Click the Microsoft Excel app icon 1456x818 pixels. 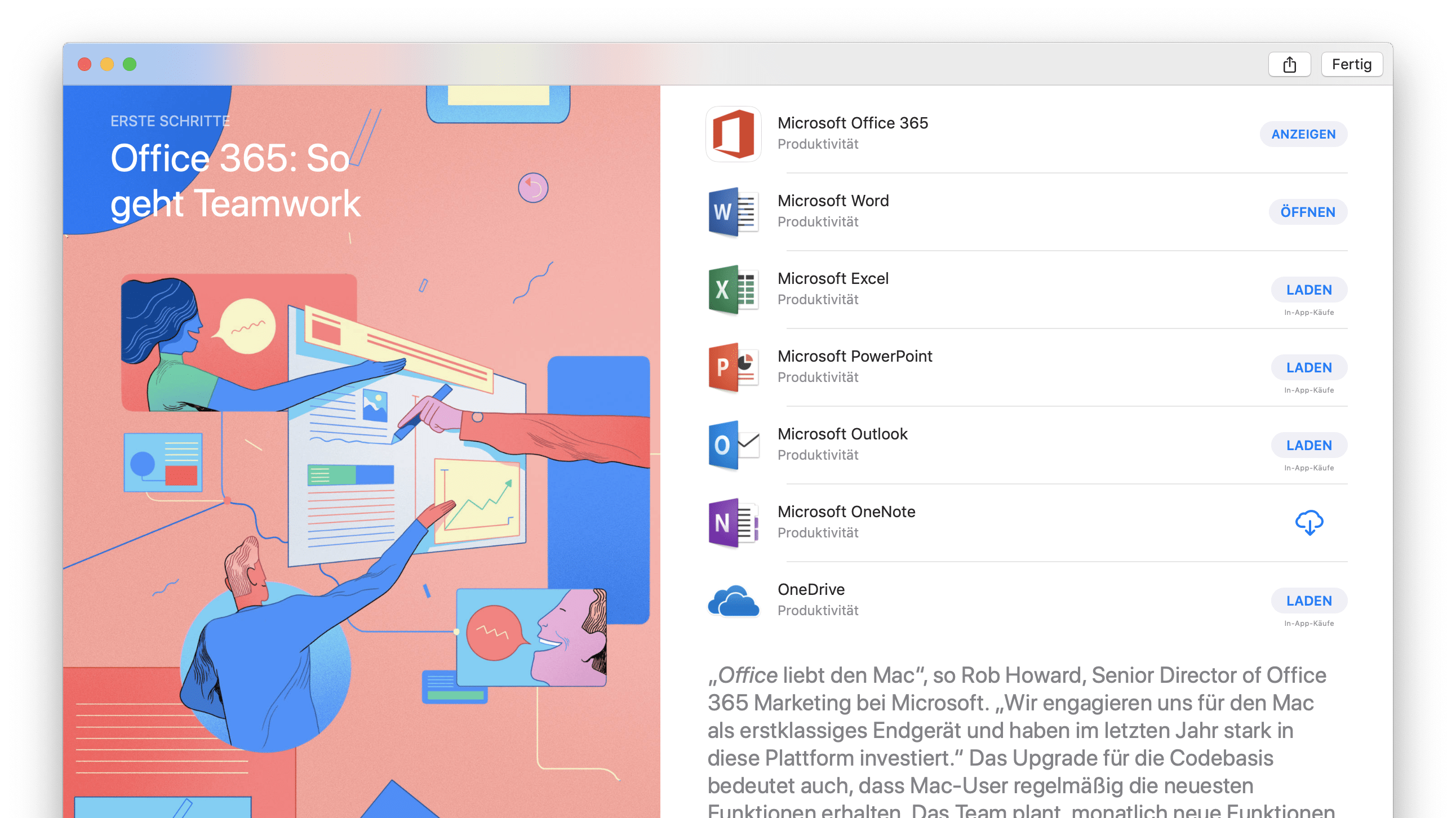733,290
